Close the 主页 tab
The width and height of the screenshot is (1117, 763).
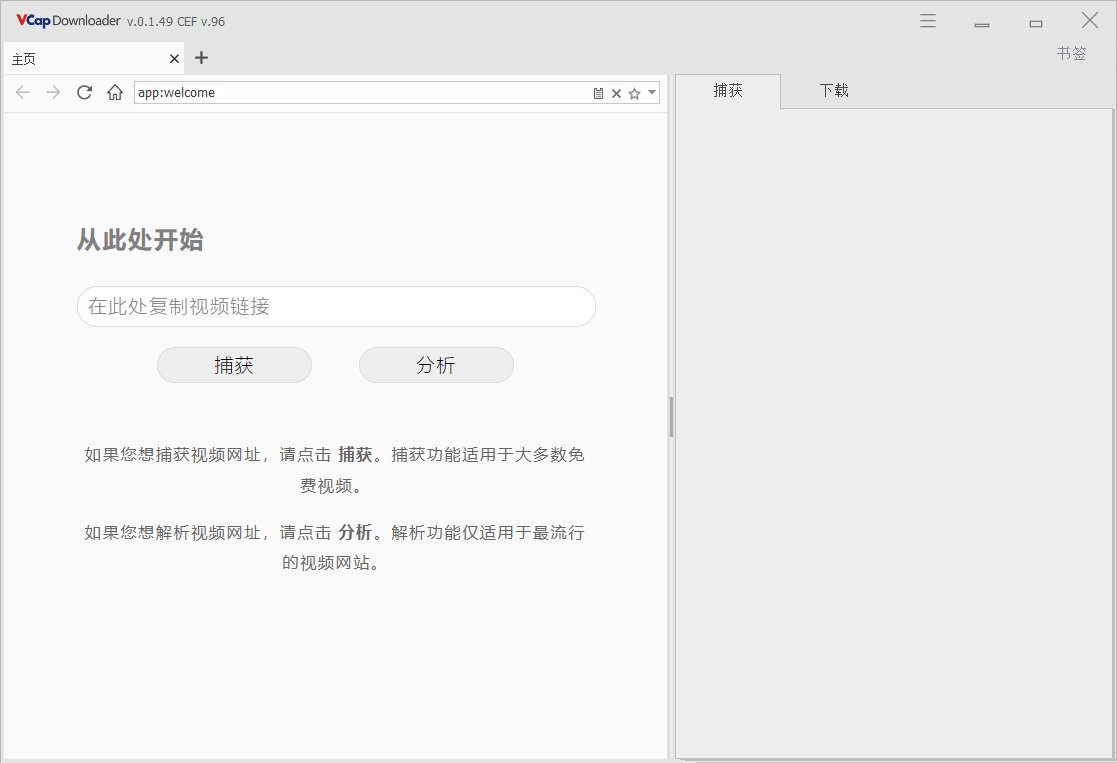coord(175,58)
